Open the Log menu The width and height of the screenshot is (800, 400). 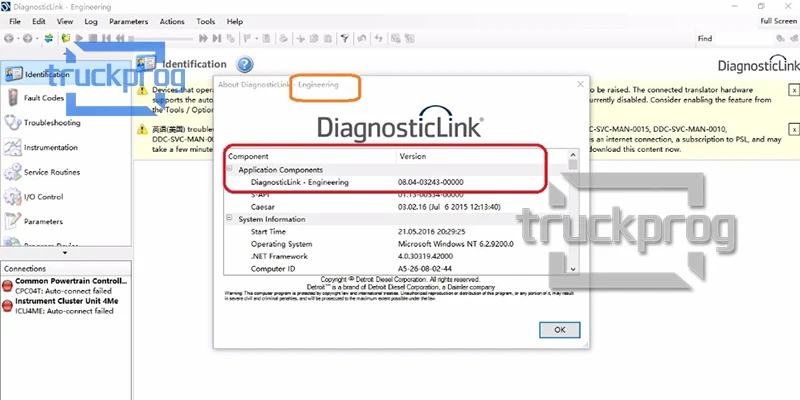point(91,21)
